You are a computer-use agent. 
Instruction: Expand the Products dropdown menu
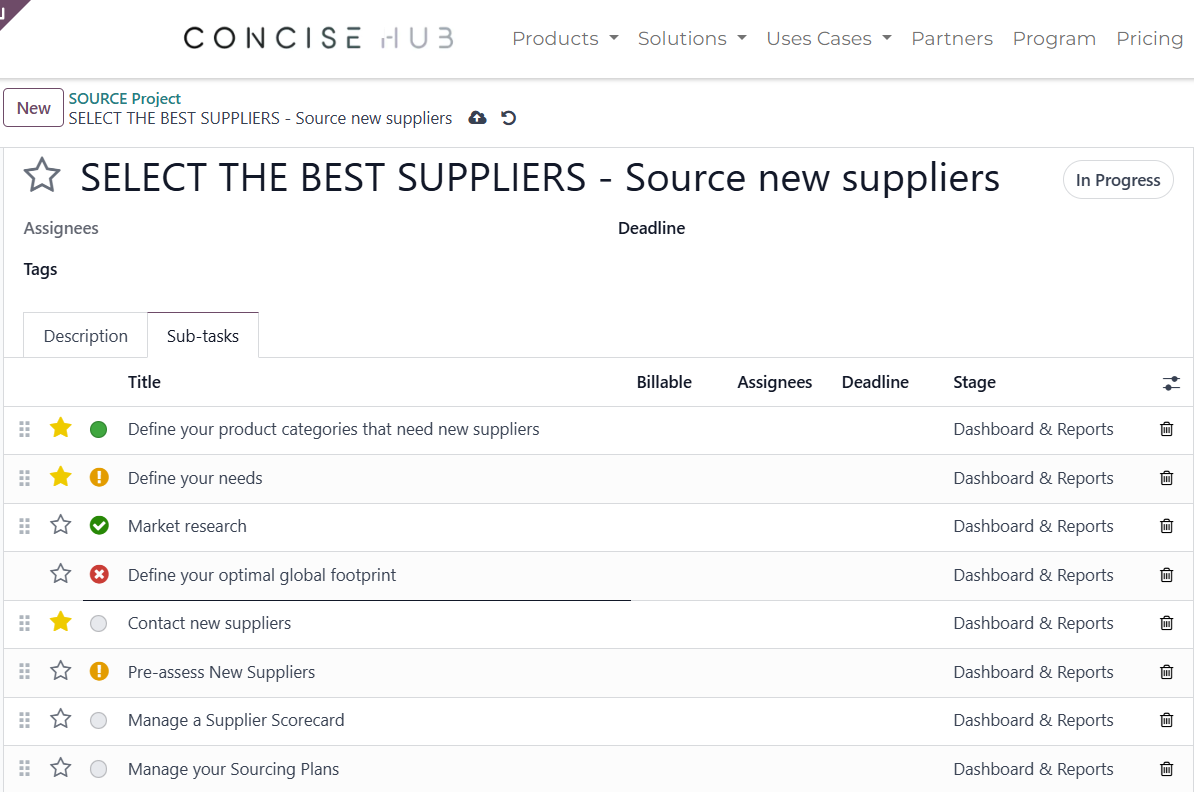[x=565, y=38]
